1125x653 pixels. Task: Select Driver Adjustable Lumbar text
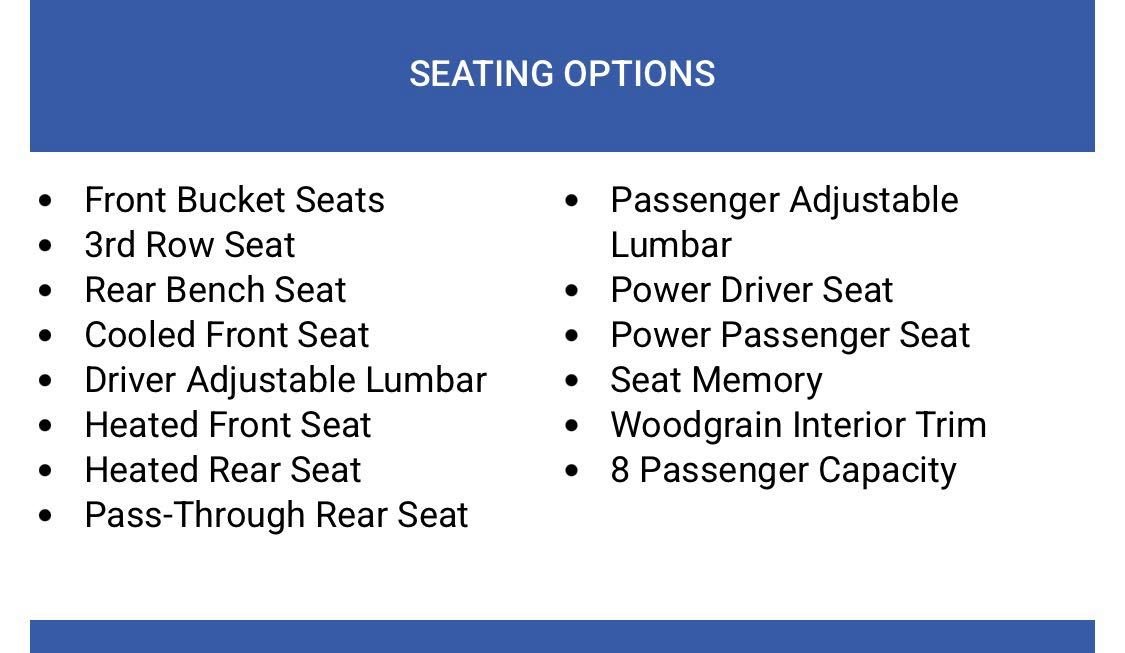pos(285,380)
